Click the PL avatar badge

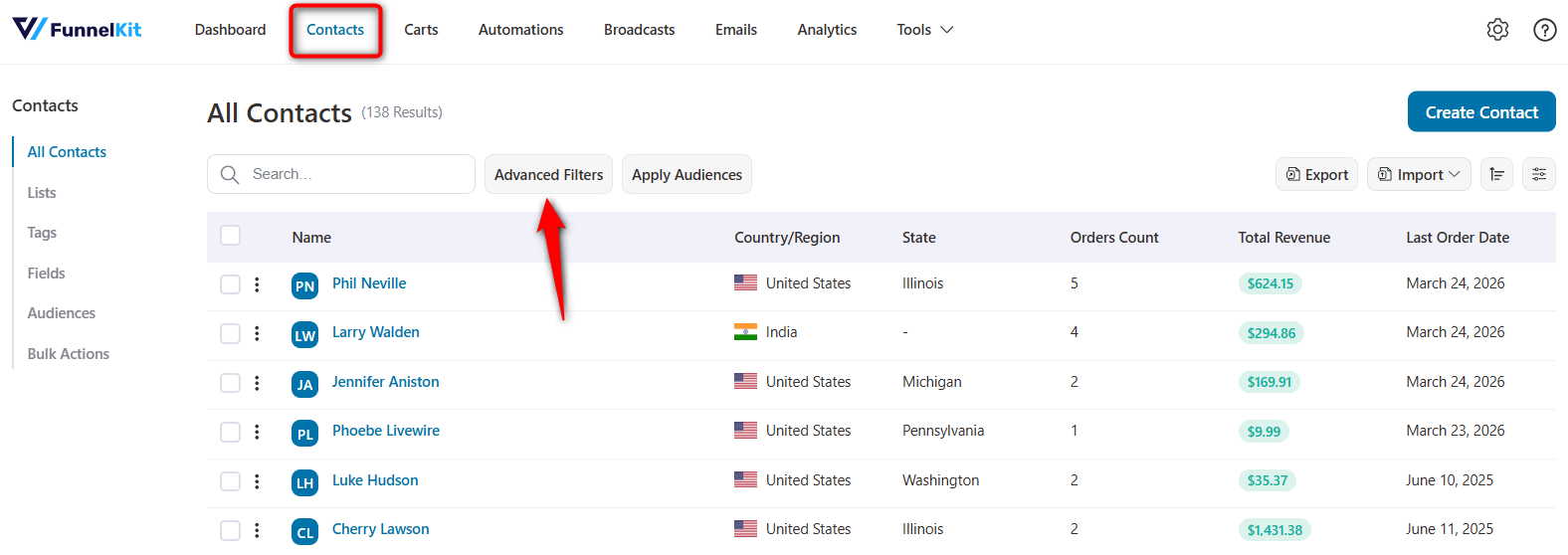click(304, 434)
